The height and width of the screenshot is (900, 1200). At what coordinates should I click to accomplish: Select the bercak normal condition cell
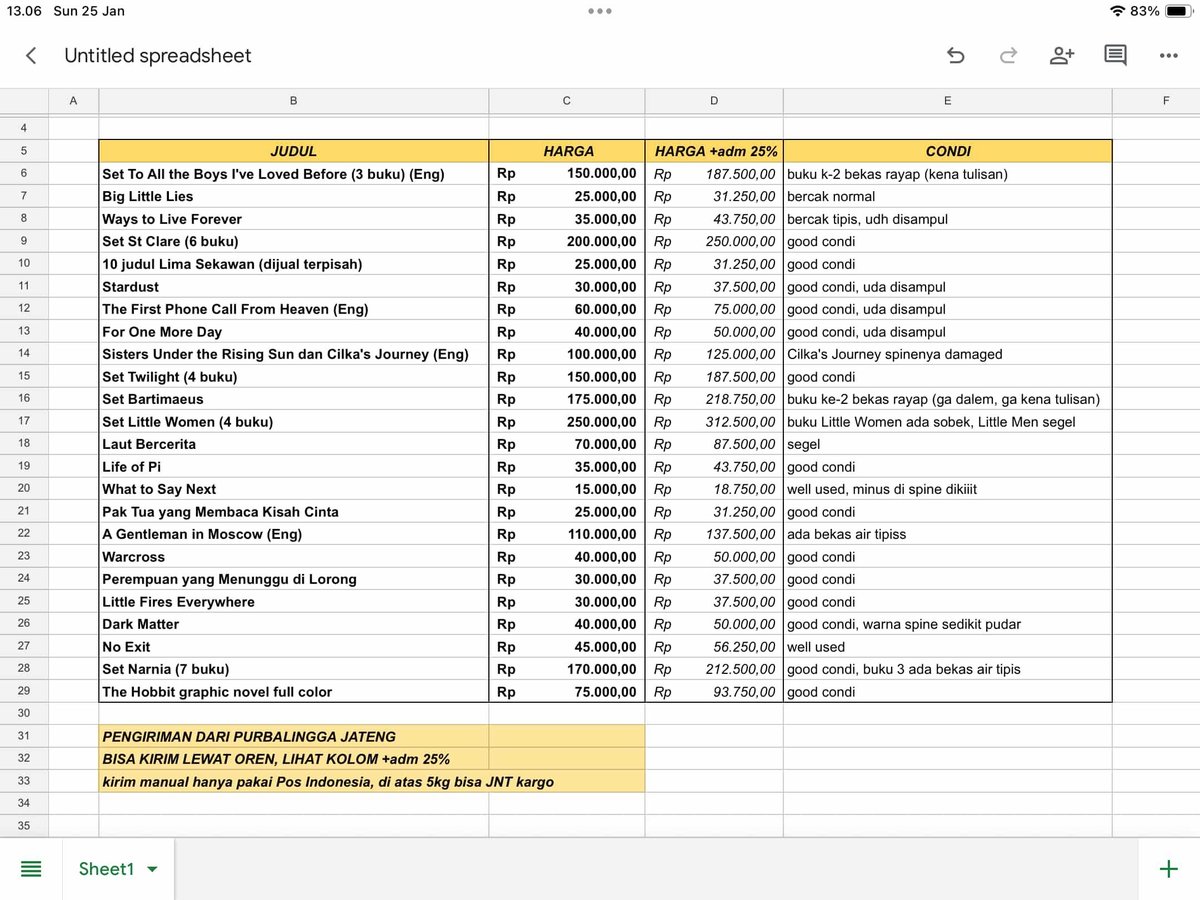click(947, 197)
